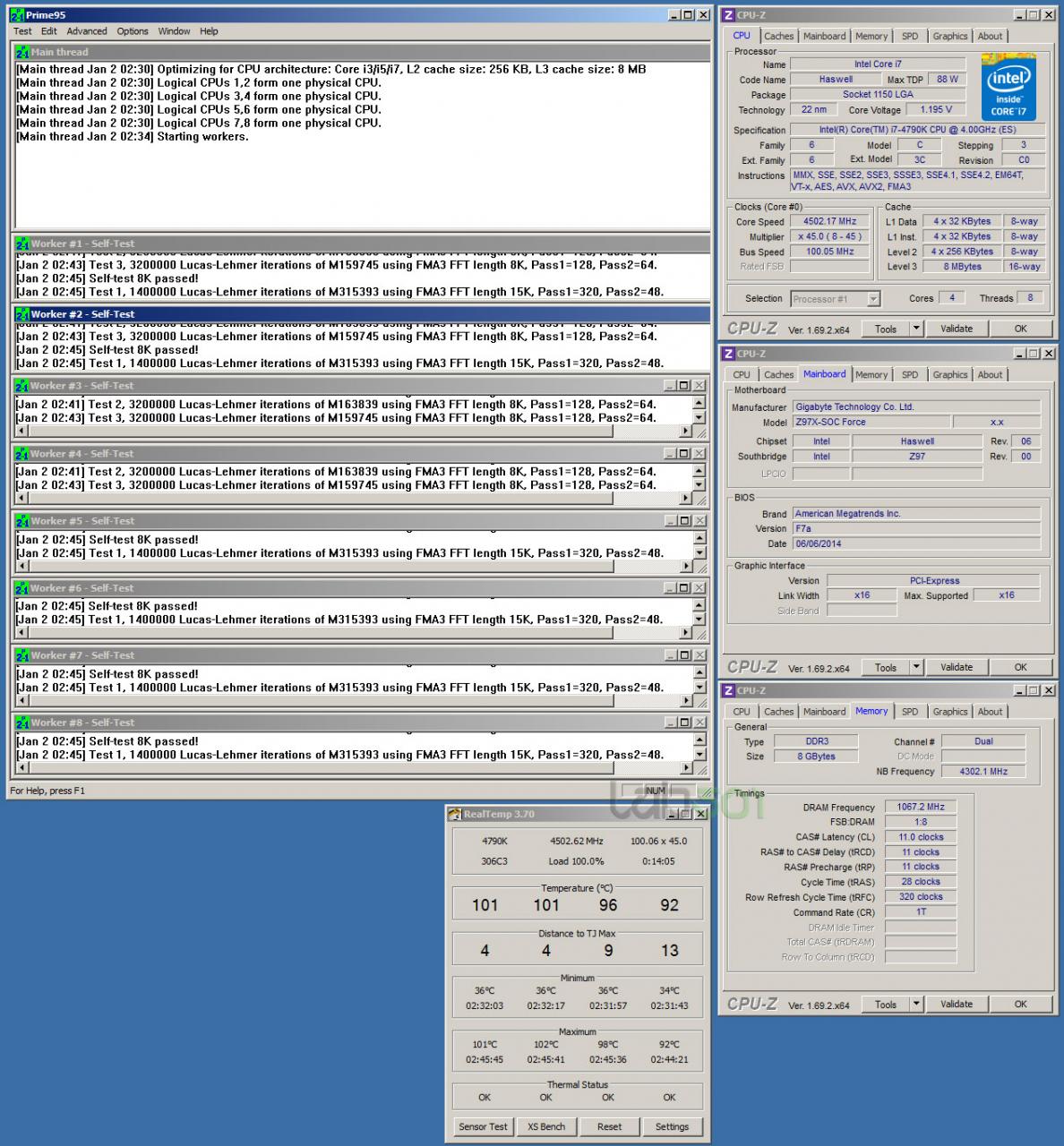
Task: Click the Prime95 title bar icon
Action: [x=17, y=15]
